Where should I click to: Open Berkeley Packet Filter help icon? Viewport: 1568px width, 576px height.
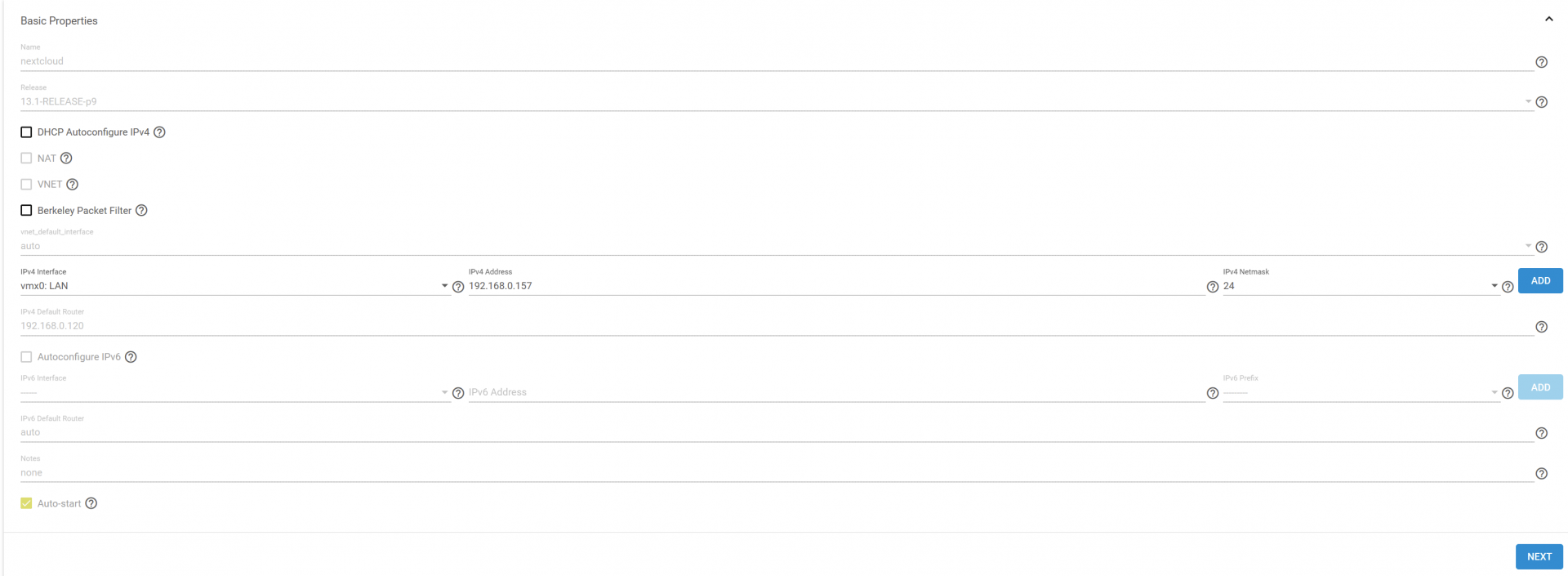click(141, 211)
